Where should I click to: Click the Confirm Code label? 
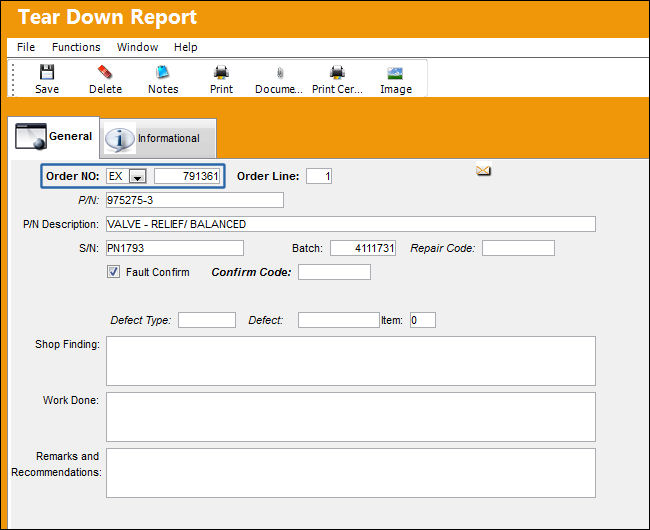coord(251,272)
